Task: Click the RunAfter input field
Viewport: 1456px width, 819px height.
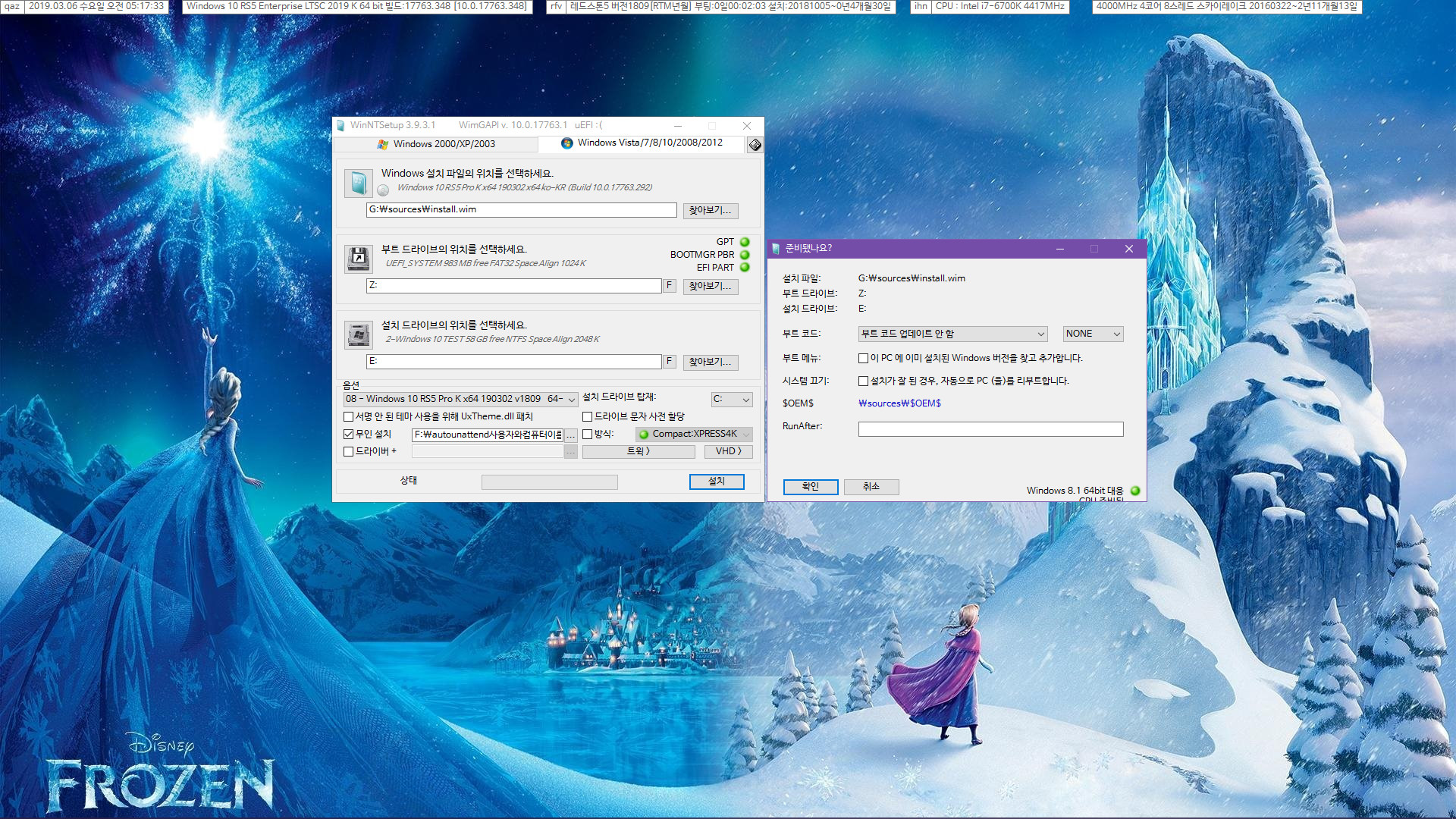Action: 990,429
